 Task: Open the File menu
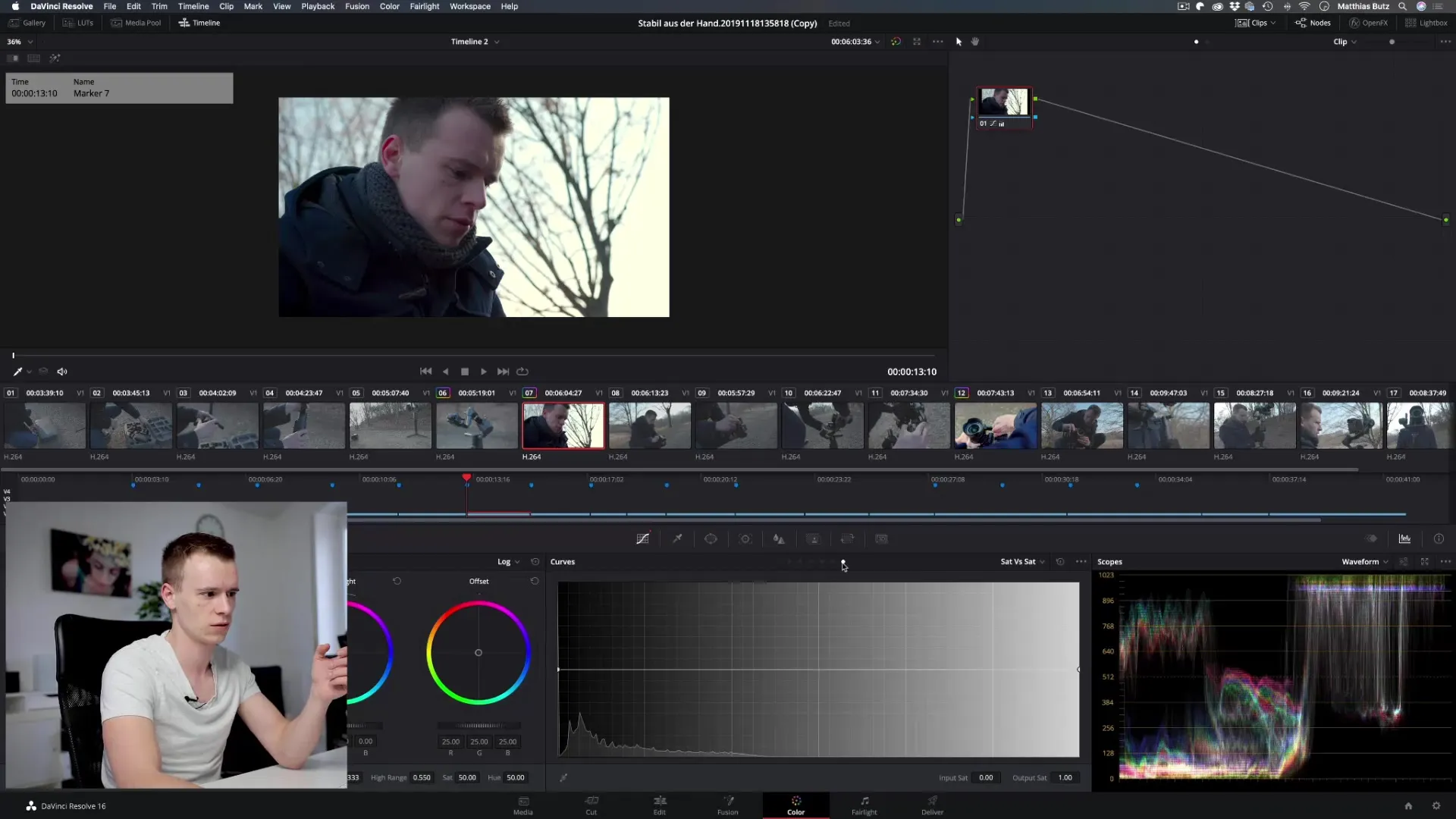point(110,6)
